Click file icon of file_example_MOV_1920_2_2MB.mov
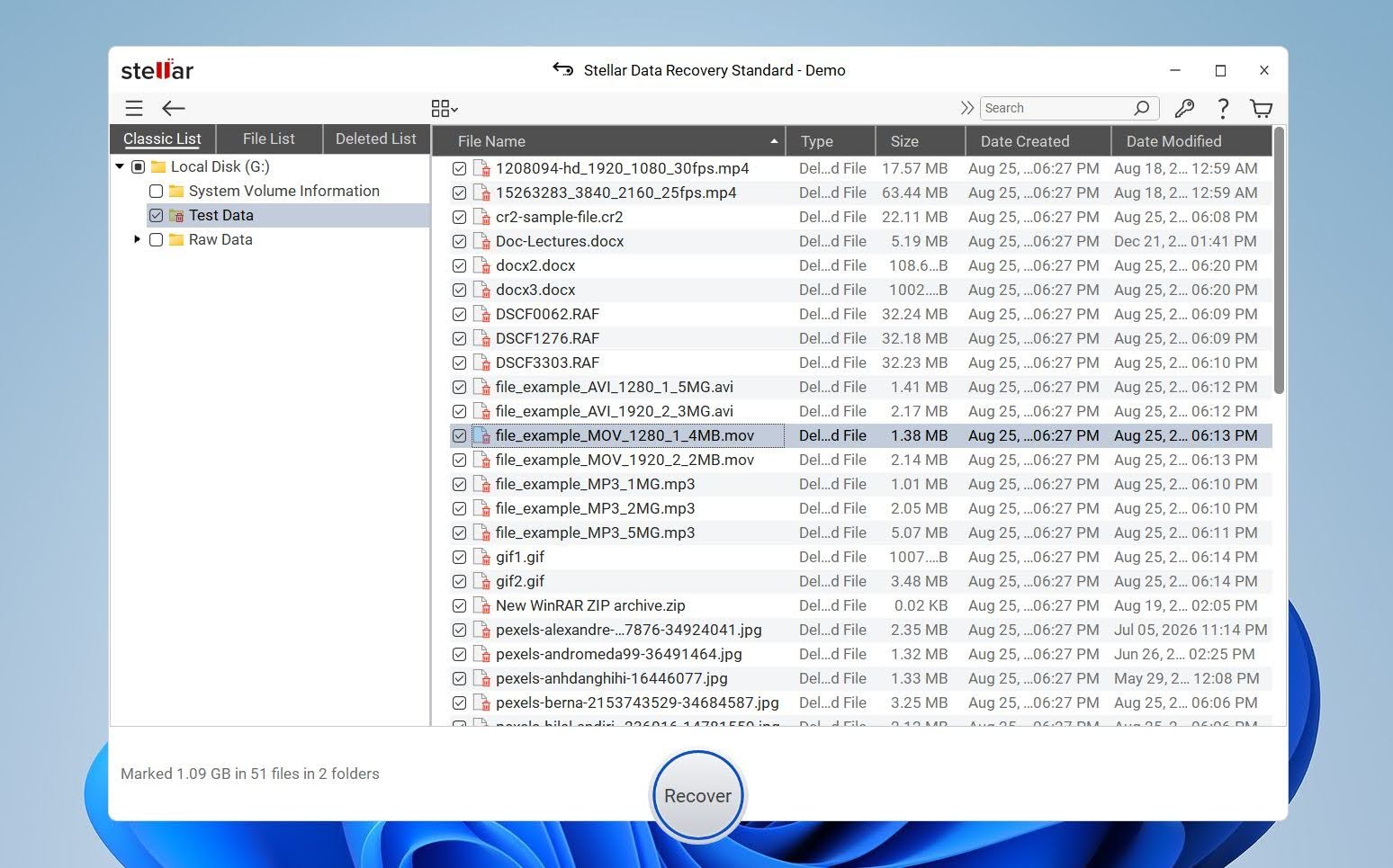The height and width of the screenshot is (868, 1393). 481,460
